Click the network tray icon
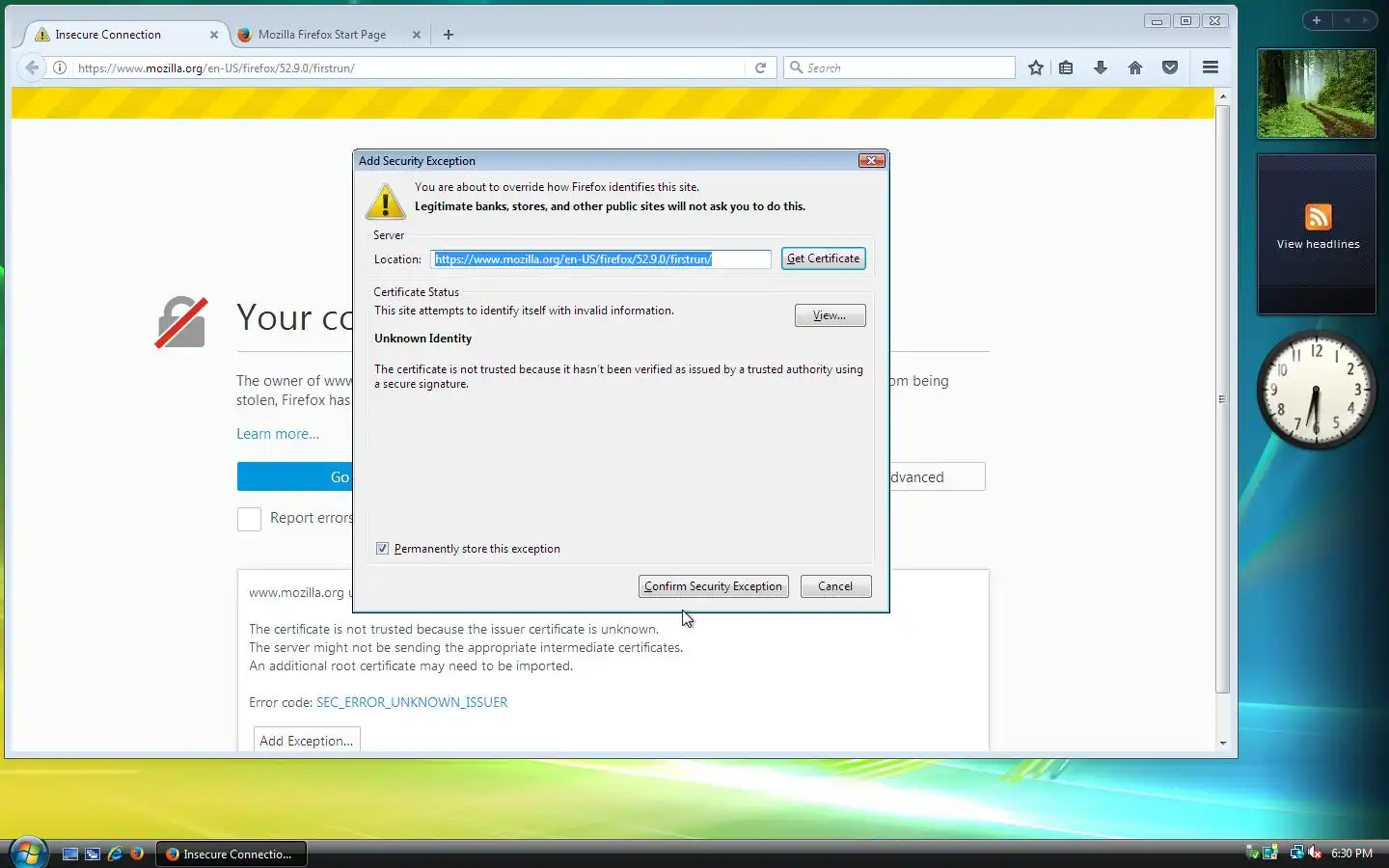The width and height of the screenshot is (1389, 868). (x=1296, y=853)
